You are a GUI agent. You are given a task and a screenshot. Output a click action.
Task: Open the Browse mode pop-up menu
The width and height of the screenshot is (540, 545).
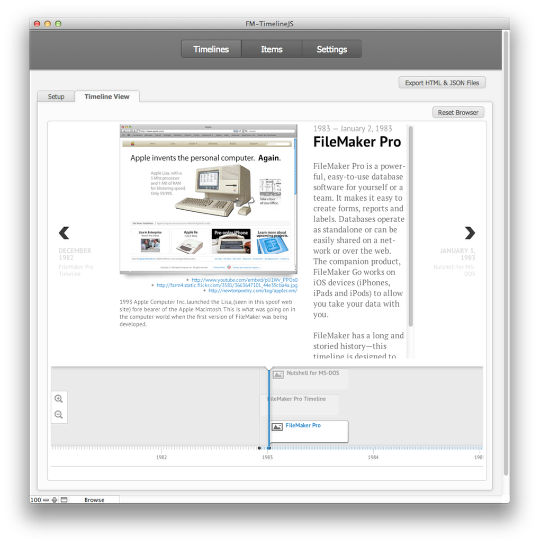94,500
